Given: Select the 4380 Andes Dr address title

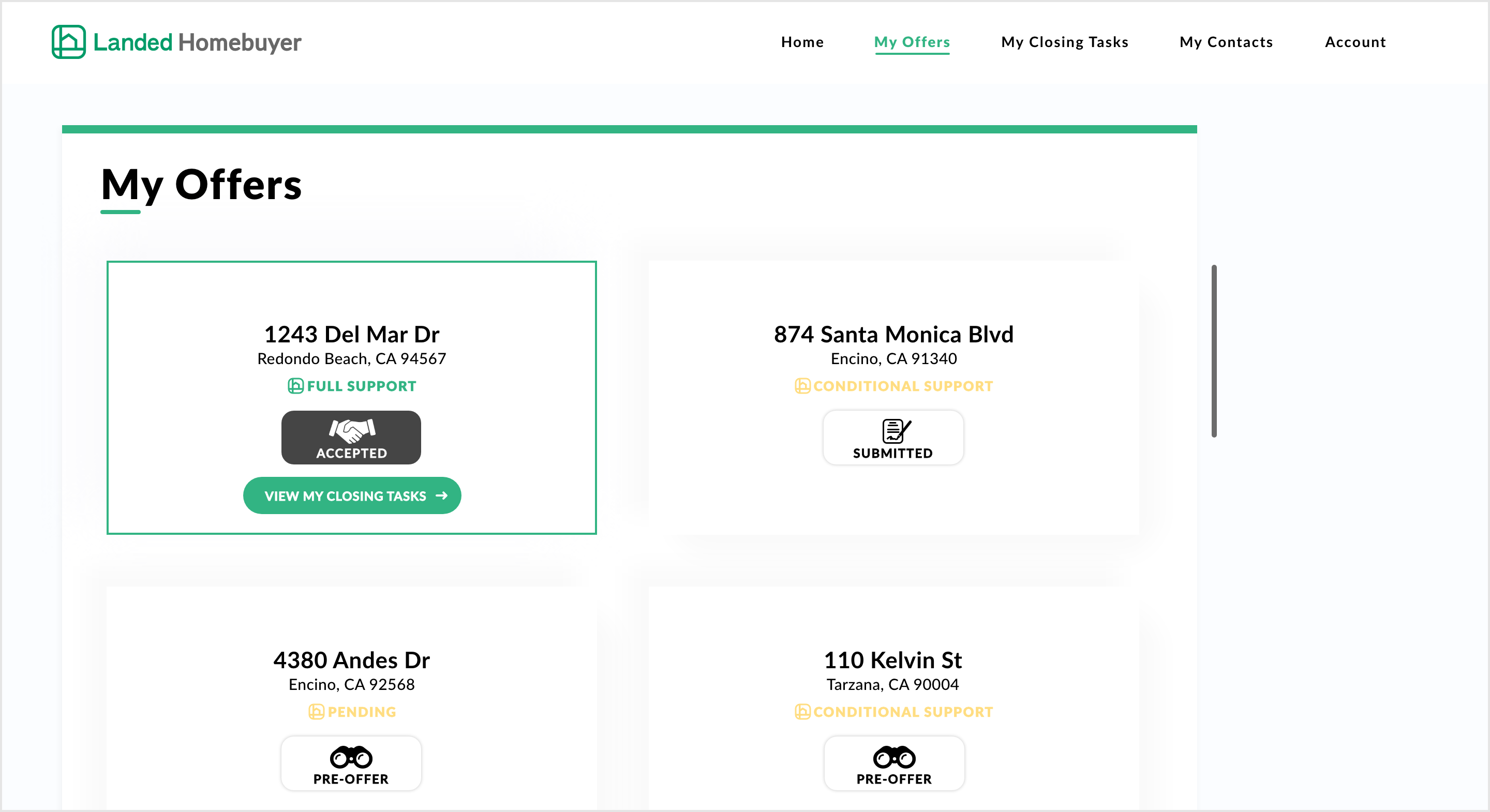Looking at the screenshot, I should click(x=352, y=660).
